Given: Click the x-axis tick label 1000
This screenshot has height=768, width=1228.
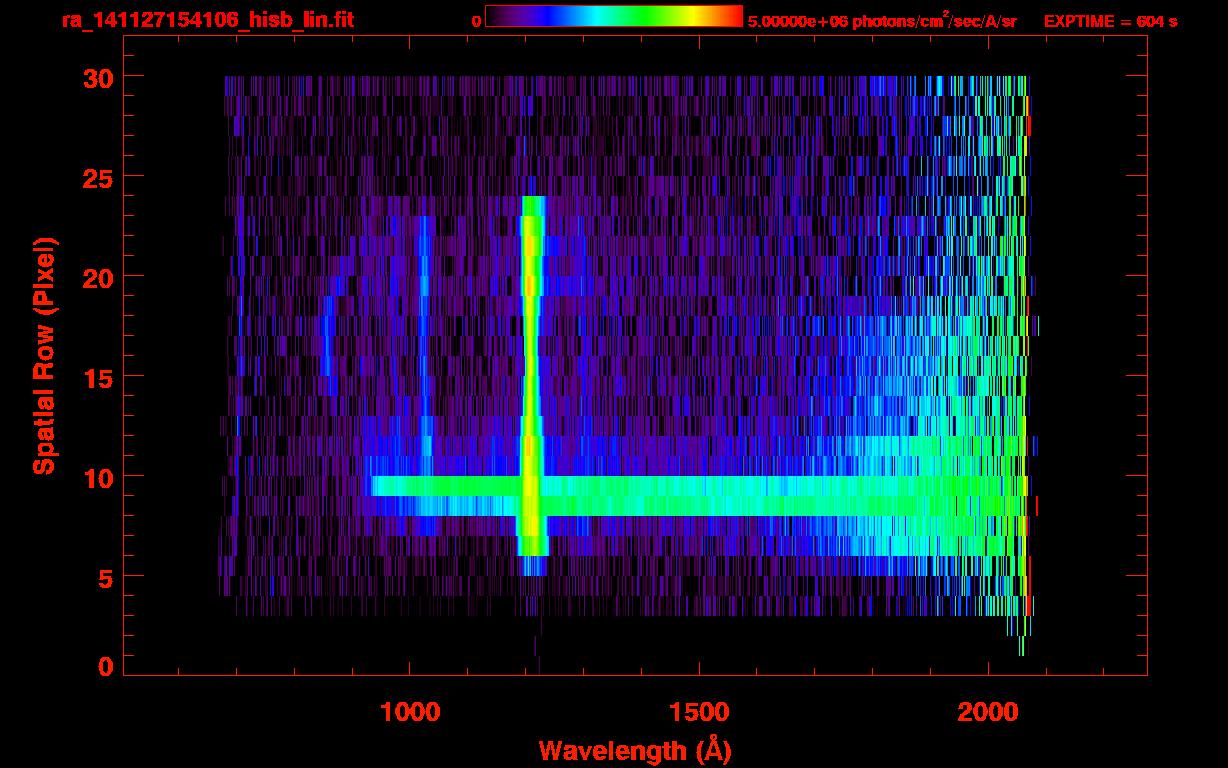Looking at the screenshot, I should [410, 712].
